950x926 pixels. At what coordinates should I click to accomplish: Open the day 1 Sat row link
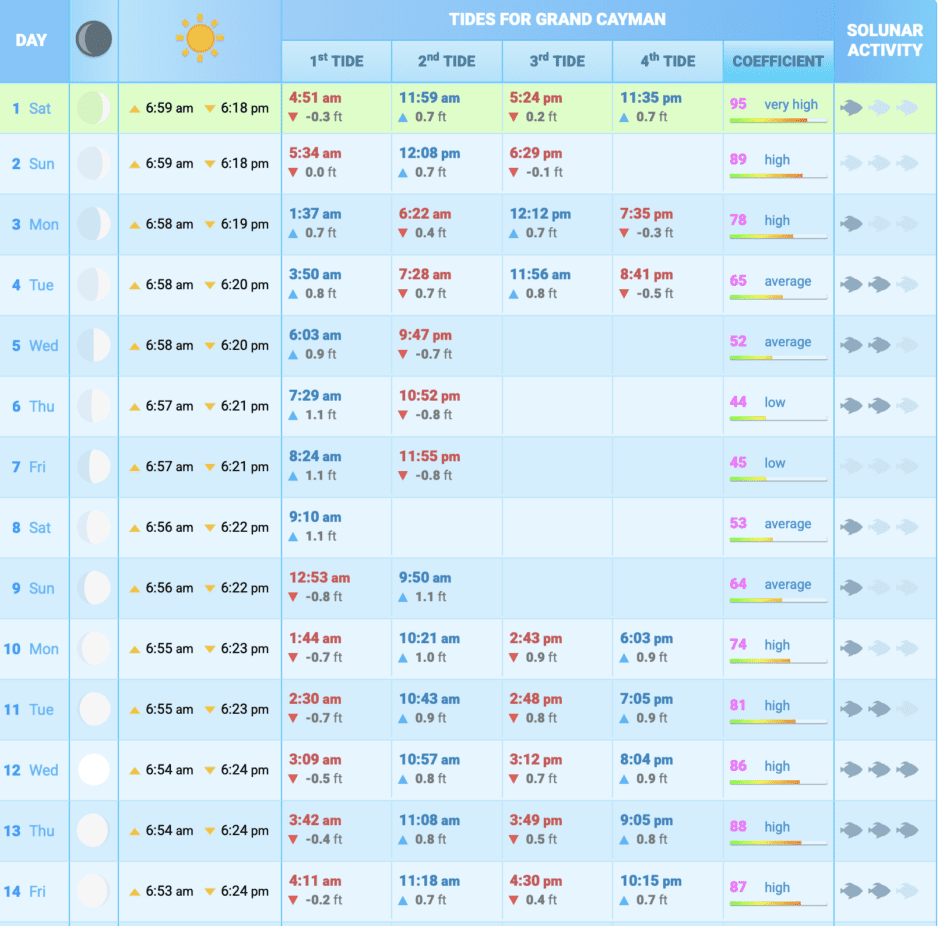pyautogui.click(x=32, y=108)
